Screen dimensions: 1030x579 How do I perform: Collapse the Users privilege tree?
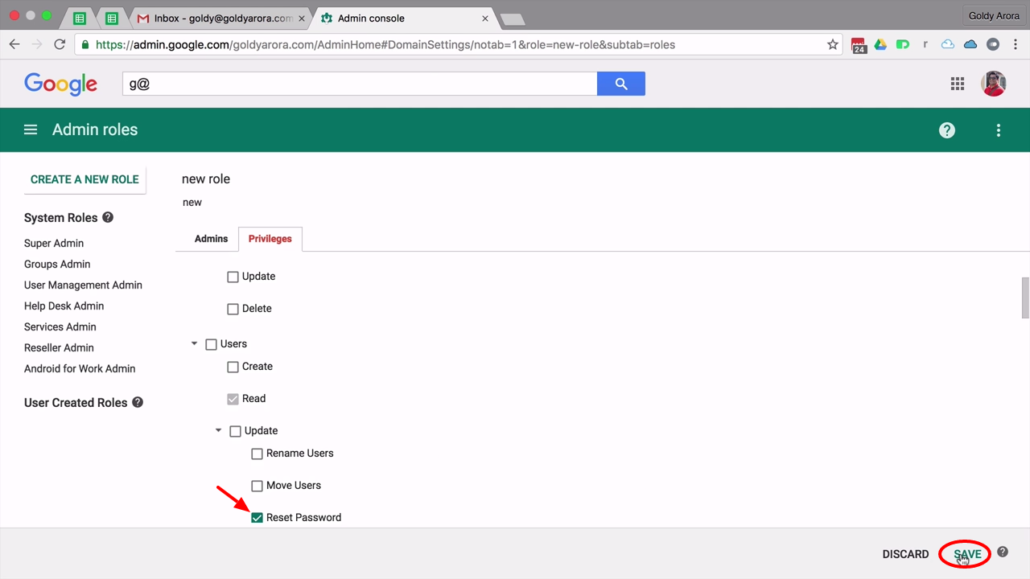[194, 344]
